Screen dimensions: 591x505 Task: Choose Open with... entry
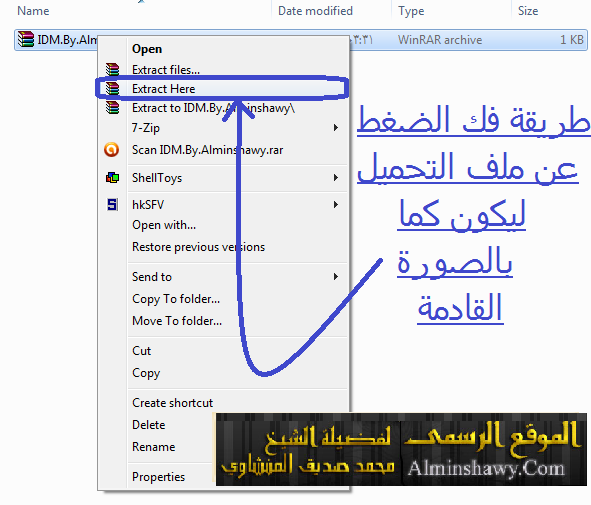164,225
